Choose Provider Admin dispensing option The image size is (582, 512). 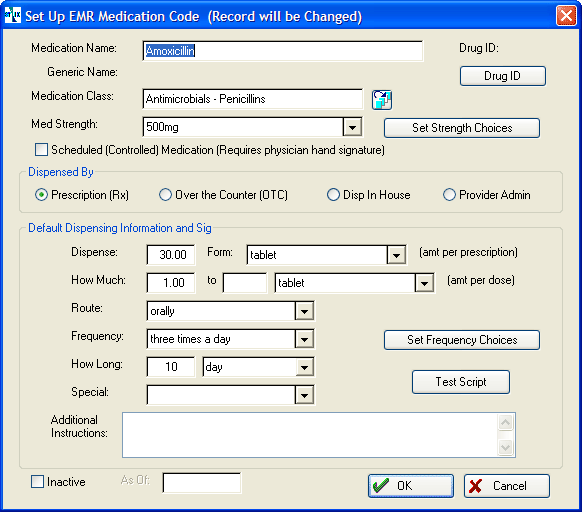[x=449, y=195]
